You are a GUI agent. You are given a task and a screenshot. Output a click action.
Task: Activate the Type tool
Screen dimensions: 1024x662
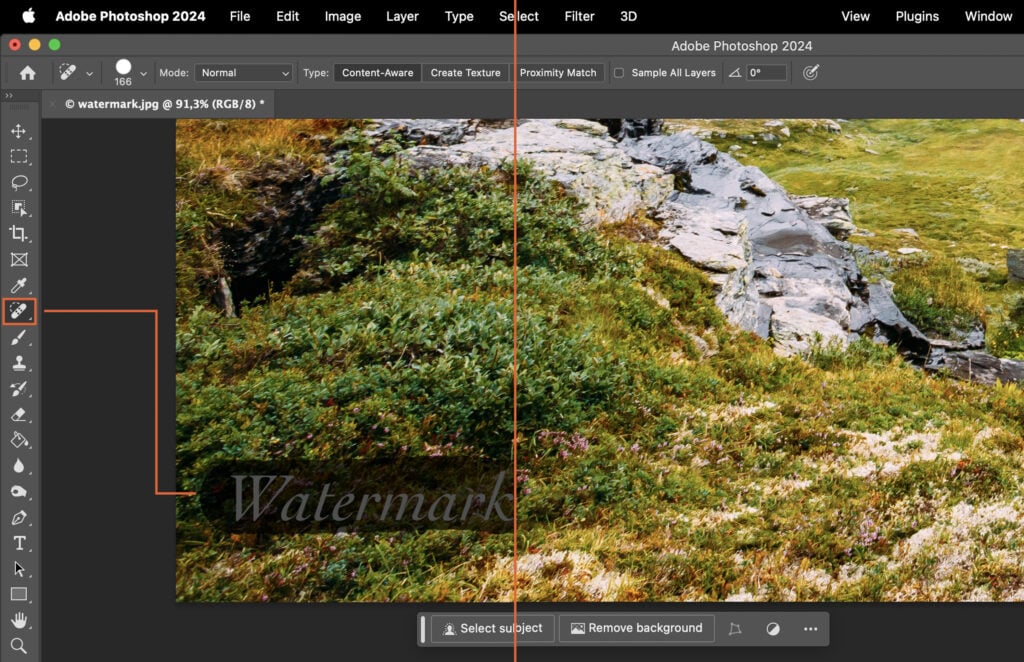(20, 544)
